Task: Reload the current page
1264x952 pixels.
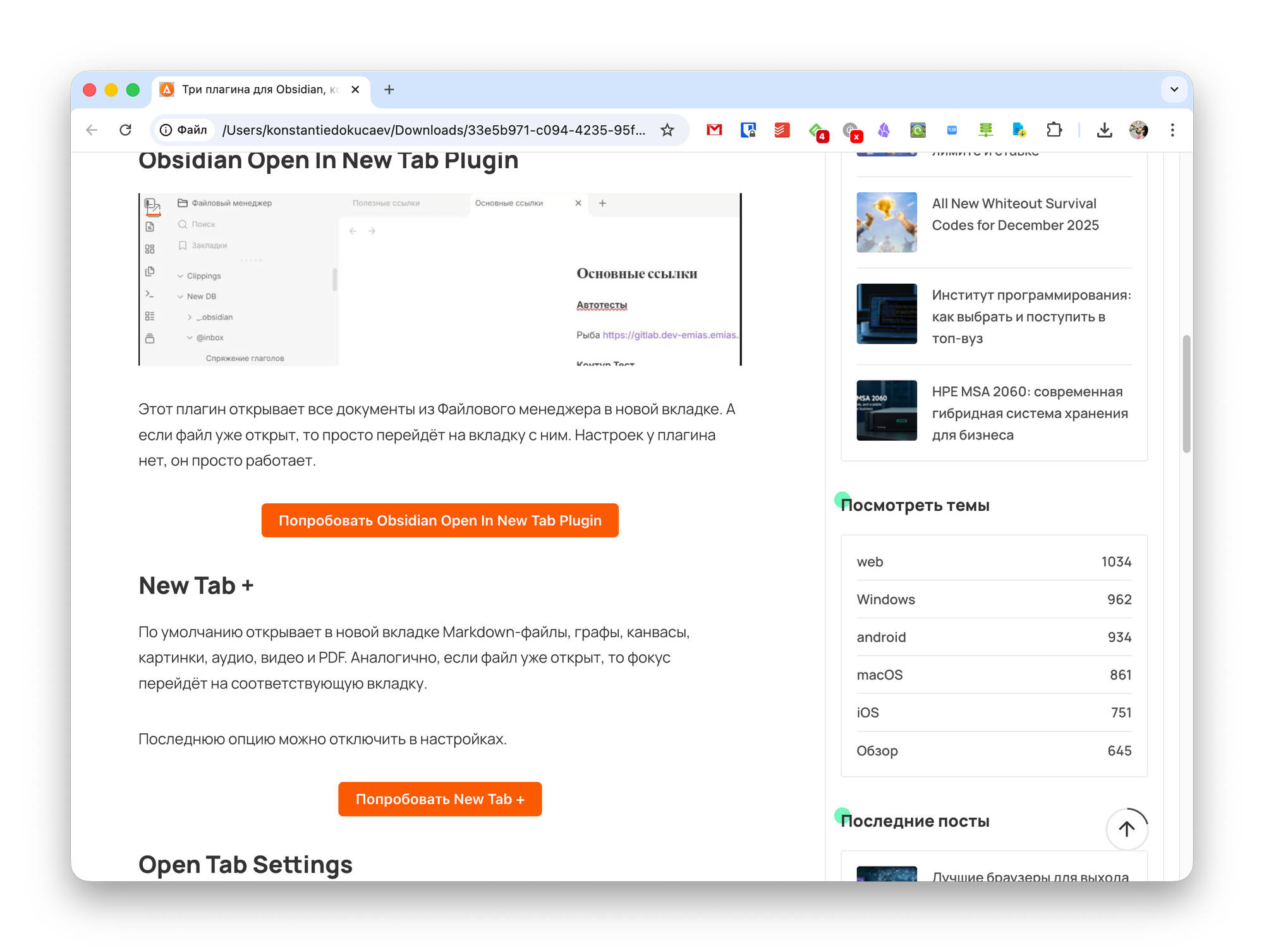Action: point(125,130)
